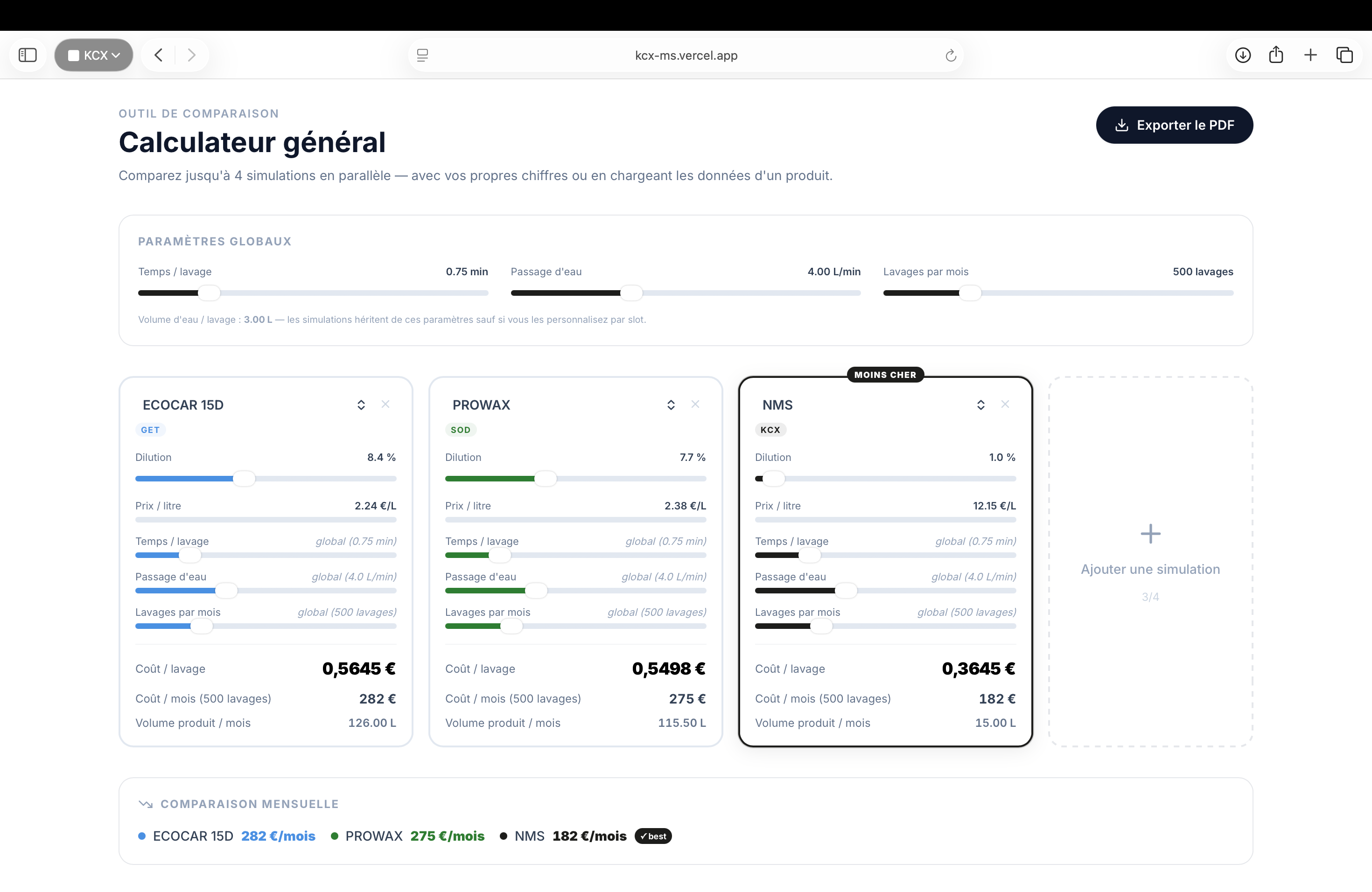
Task: Open the KCX tab group dropdown
Action: pyautogui.click(x=94, y=56)
